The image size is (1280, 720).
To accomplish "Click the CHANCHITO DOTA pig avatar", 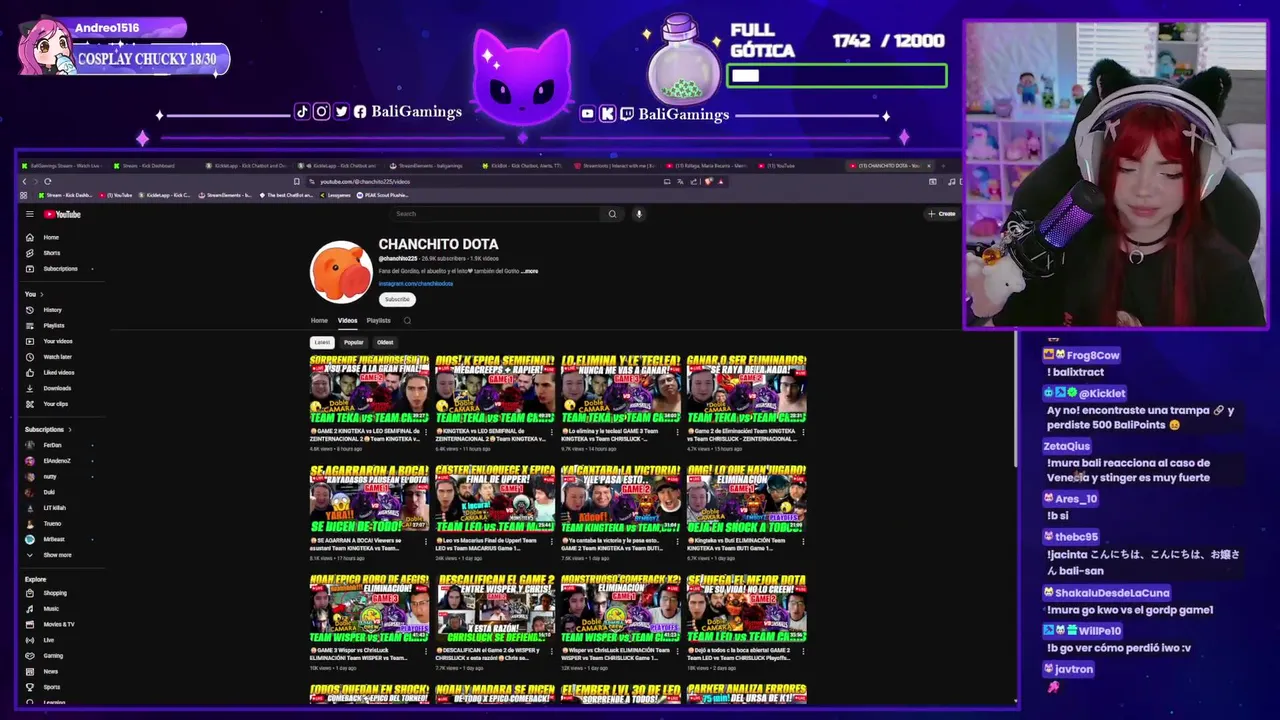I will (341, 272).
